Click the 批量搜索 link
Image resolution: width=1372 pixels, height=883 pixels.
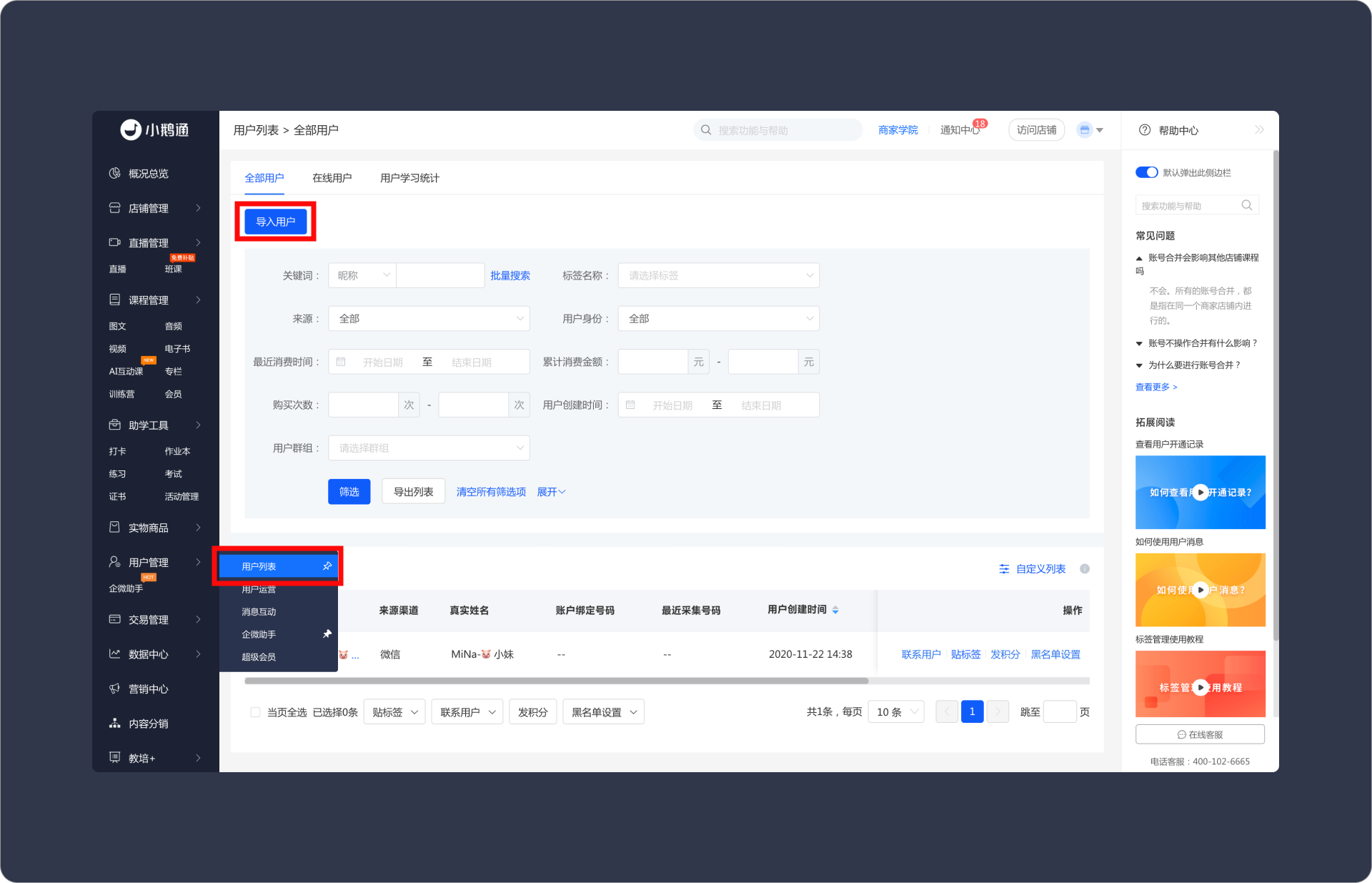(509, 276)
